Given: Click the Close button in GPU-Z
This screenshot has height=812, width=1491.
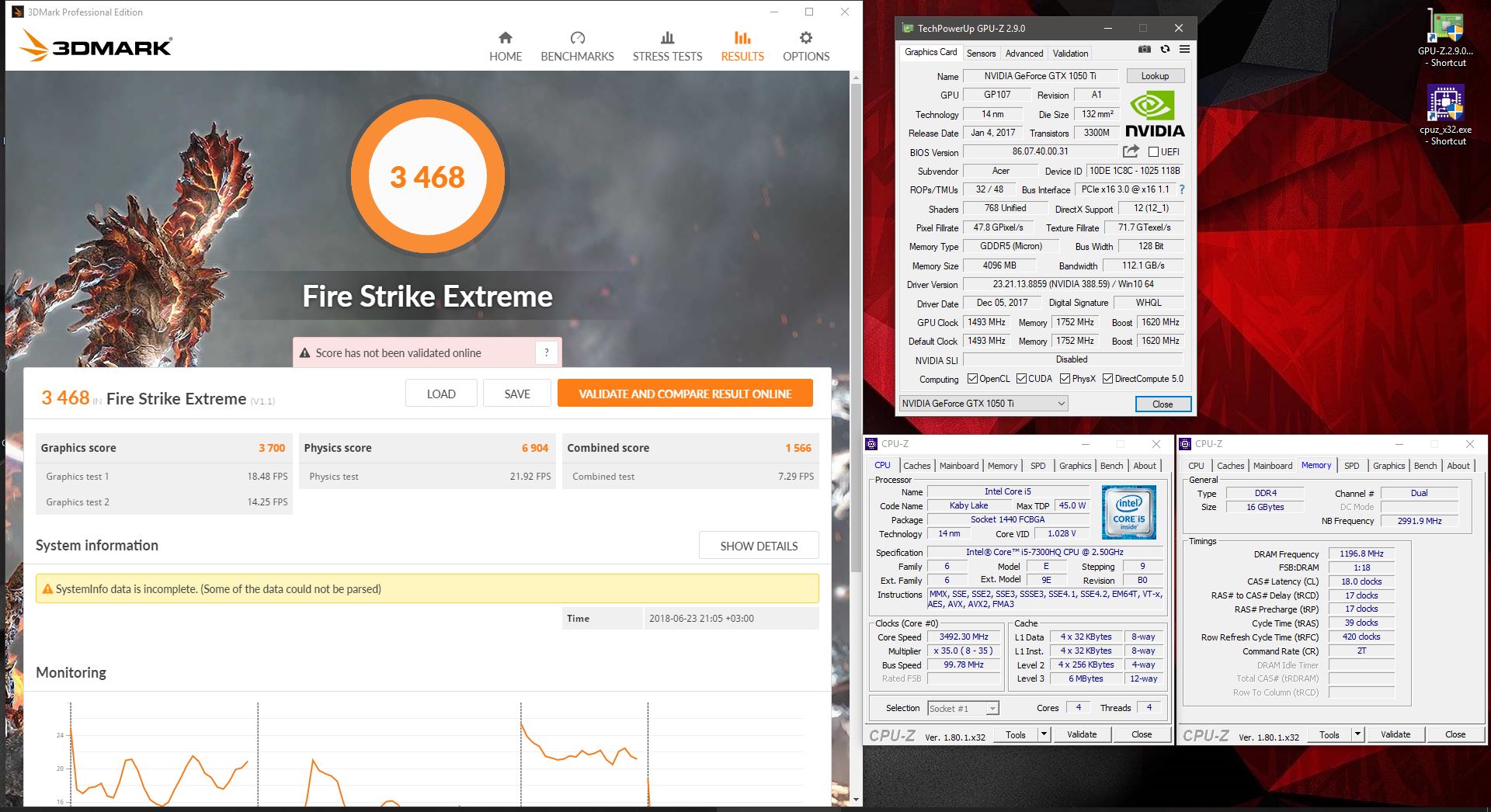Looking at the screenshot, I should click(x=1163, y=404).
